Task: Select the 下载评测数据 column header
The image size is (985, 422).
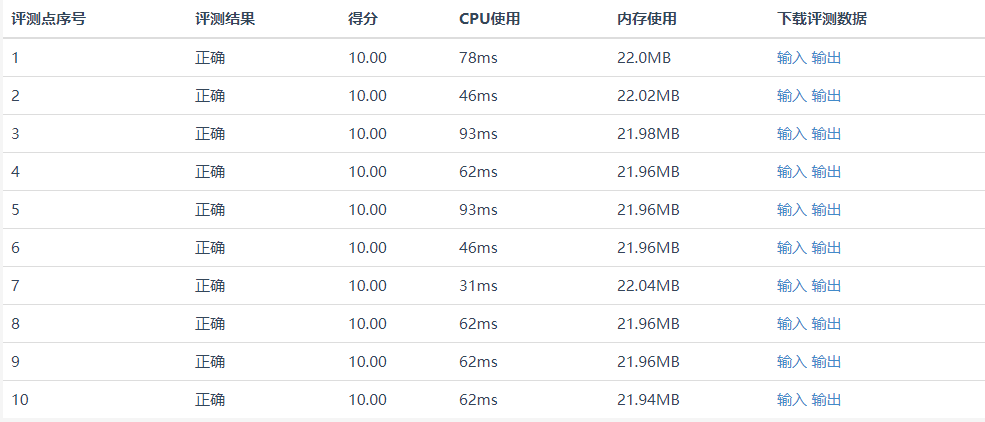Action: point(822,19)
